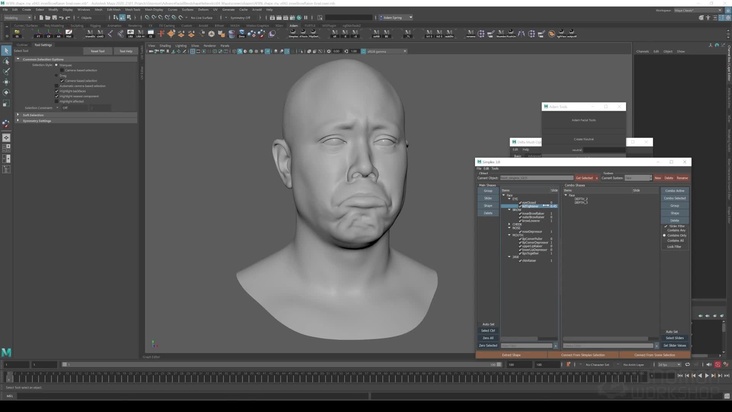Screen dimensions: 732x412
Task: Select the arrow Select tool in toolbox
Action: point(6,50)
